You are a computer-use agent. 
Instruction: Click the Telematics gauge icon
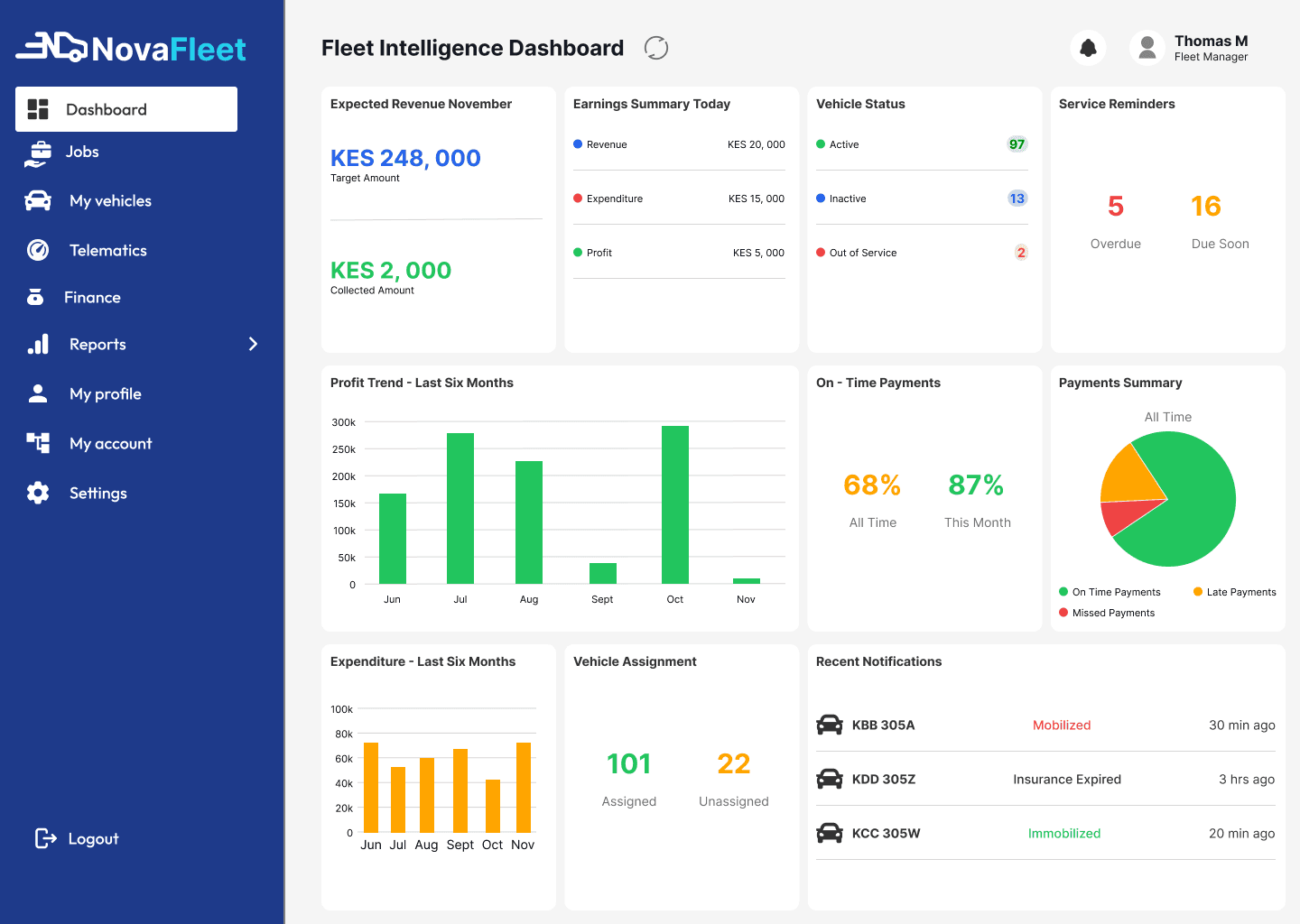pyautogui.click(x=38, y=250)
